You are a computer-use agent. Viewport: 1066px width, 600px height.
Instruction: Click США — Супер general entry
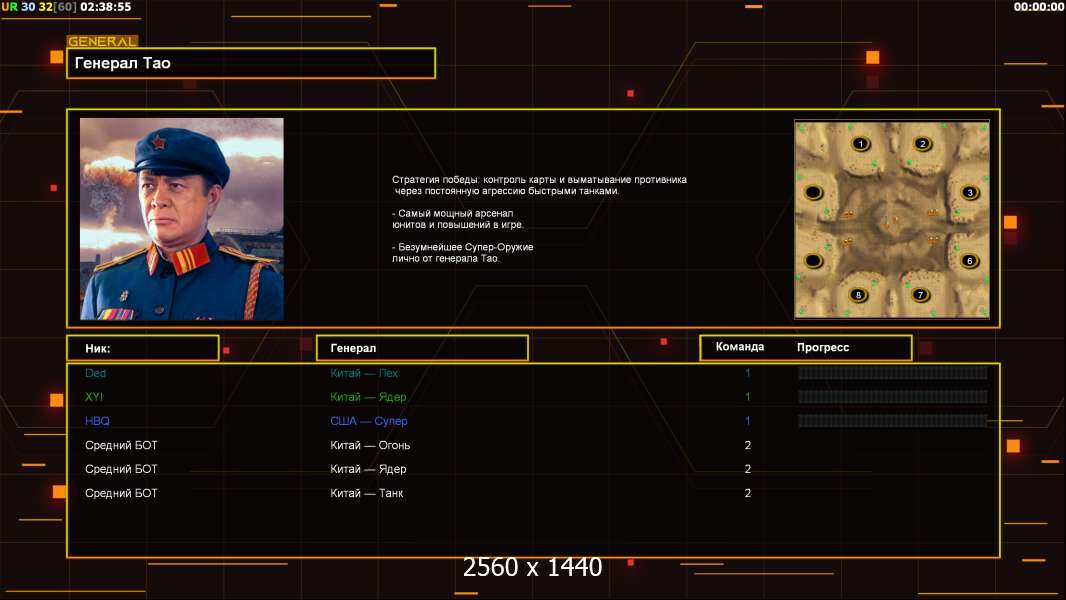pos(368,421)
